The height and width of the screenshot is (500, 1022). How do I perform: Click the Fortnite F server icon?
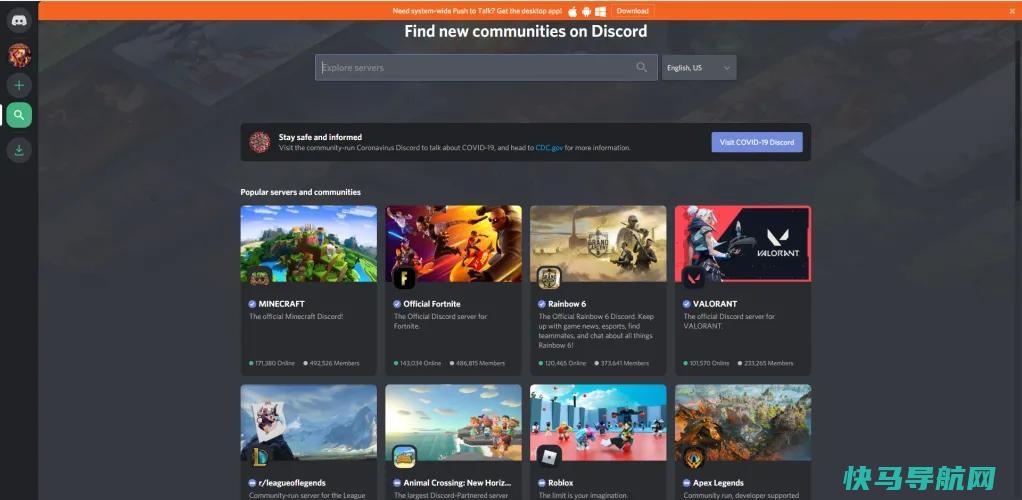[x=404, y=278]
